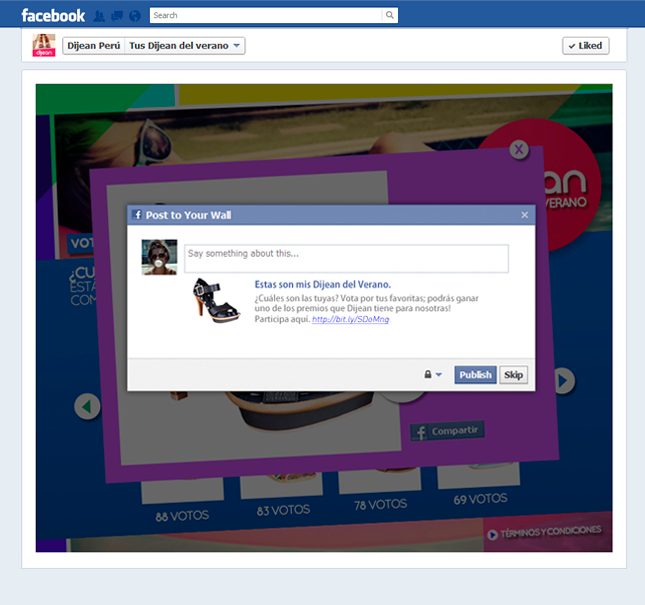Click the user profile picture in dialog
Screen dimensions: 645x605
(x=159, y=257)
